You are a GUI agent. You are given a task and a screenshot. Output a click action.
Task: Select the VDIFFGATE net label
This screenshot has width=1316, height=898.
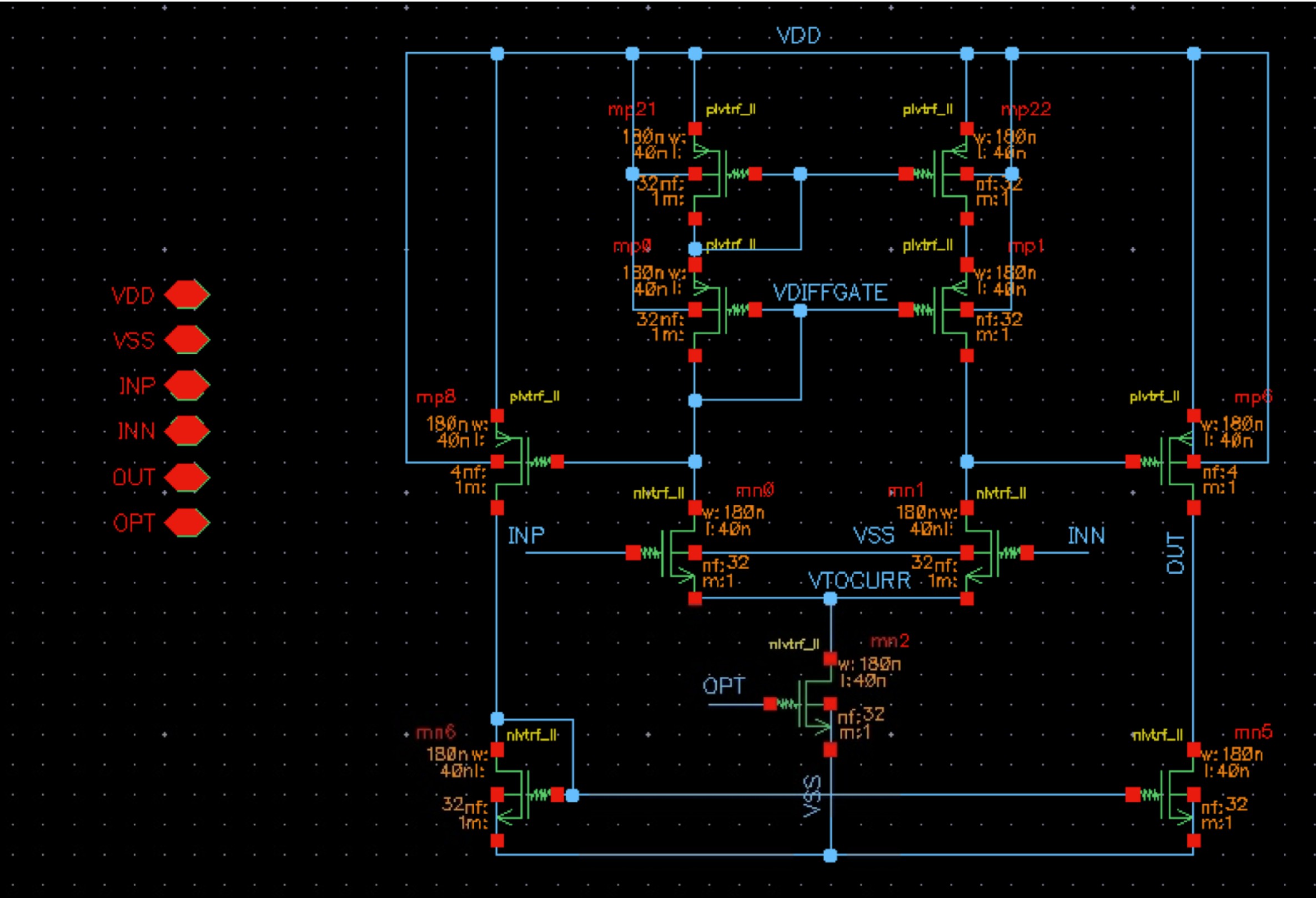[830, 293]
